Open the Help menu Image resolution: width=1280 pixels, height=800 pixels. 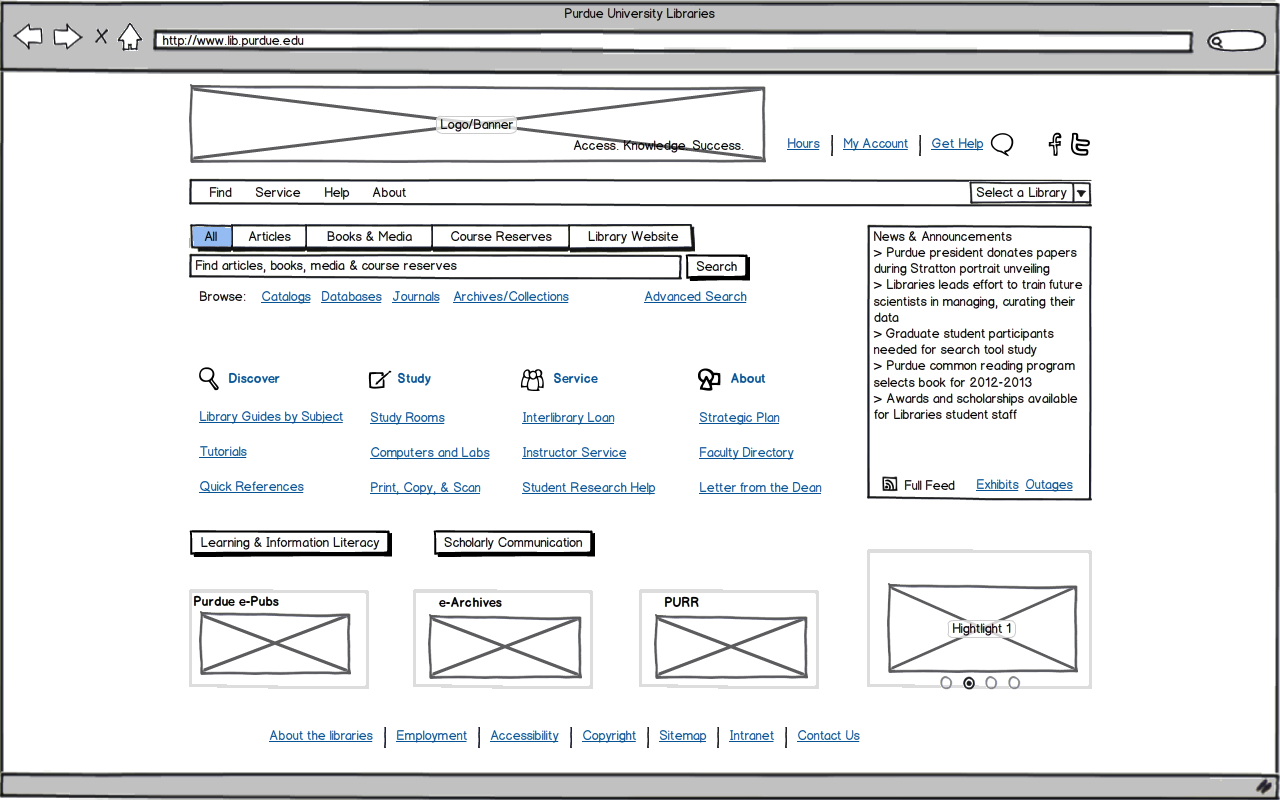pyautogui.click(x=337, y=193)
